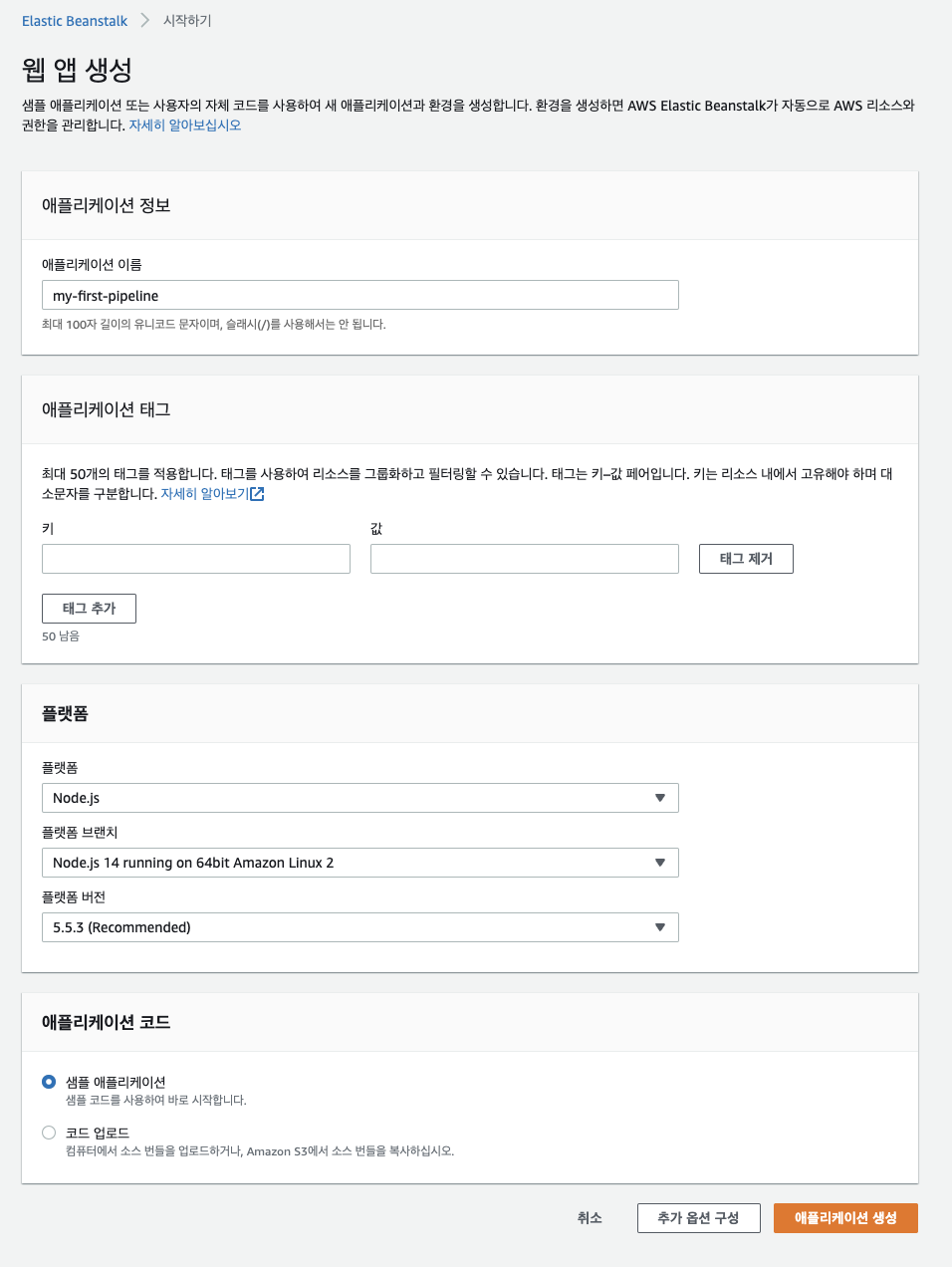Open the 자세히 알아보기 tag link
The width and height of the screenshot is (952, 1267).
205,494
